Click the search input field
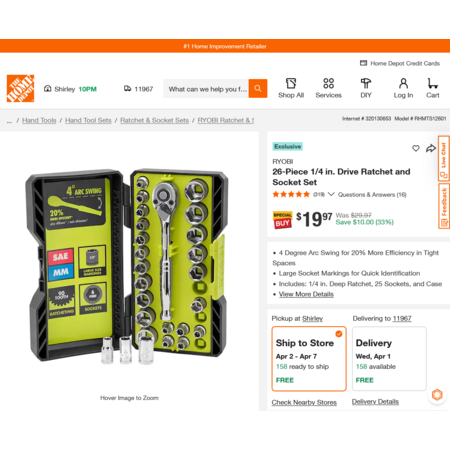The width and height of the screenshot is (450, 450). pyautogui.click(x=206, y=89)
